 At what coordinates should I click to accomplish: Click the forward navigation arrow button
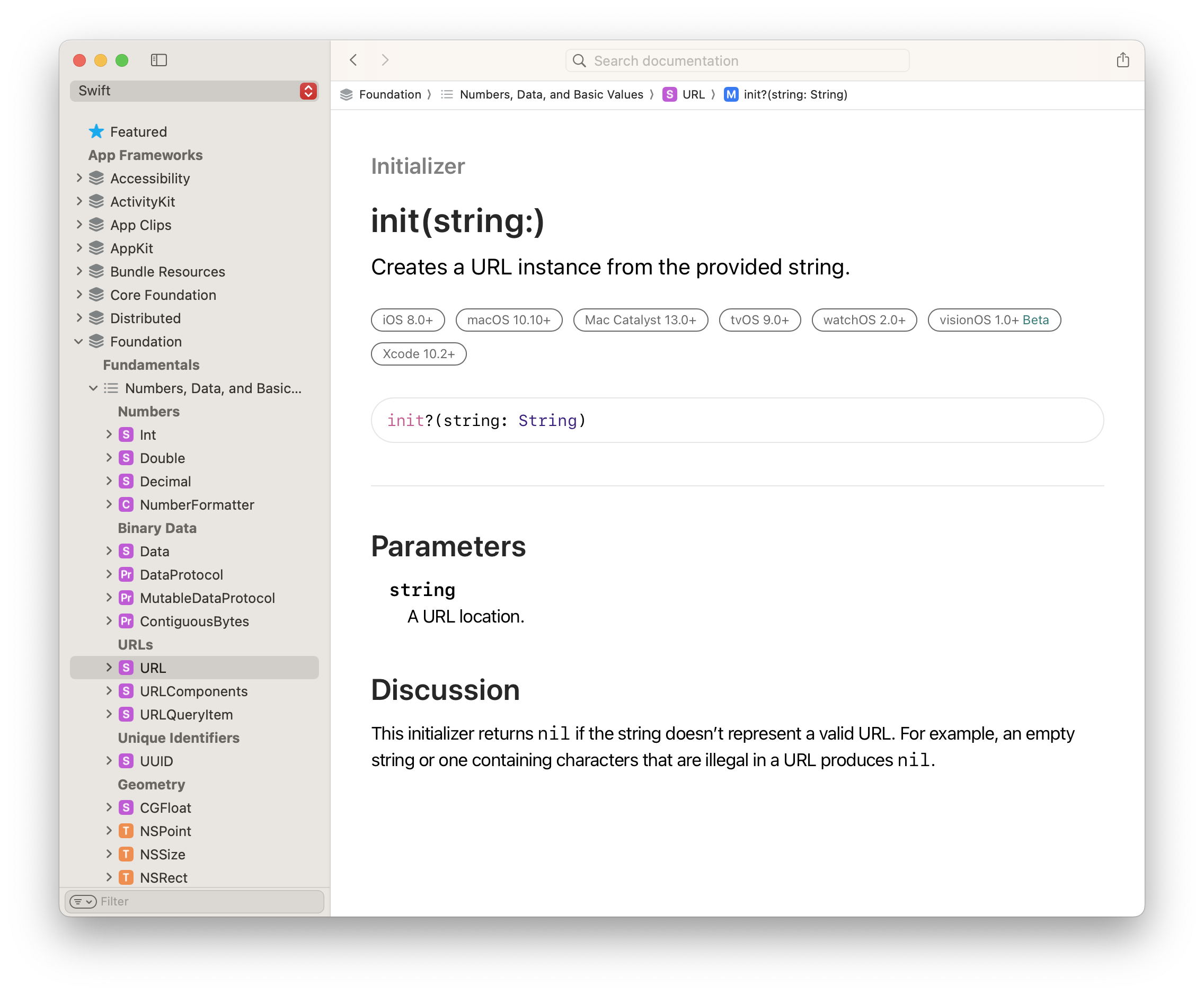click(x=385, y=61)
